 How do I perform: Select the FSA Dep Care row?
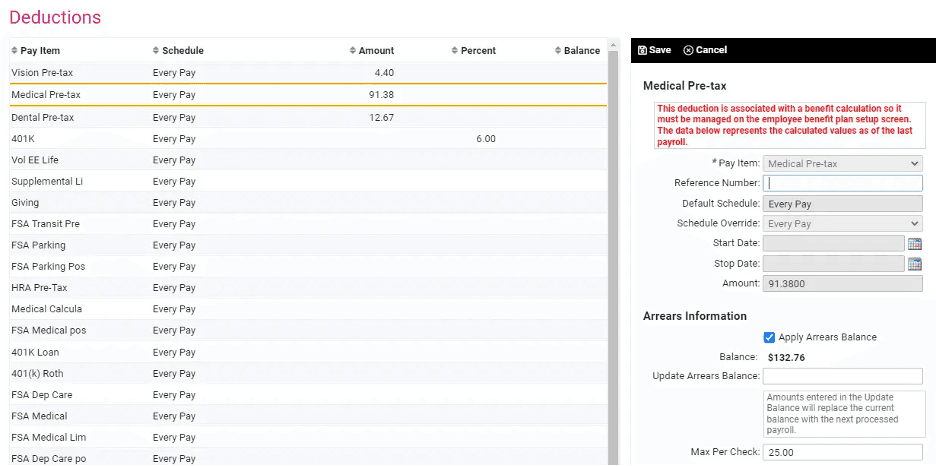pos(309,395)
